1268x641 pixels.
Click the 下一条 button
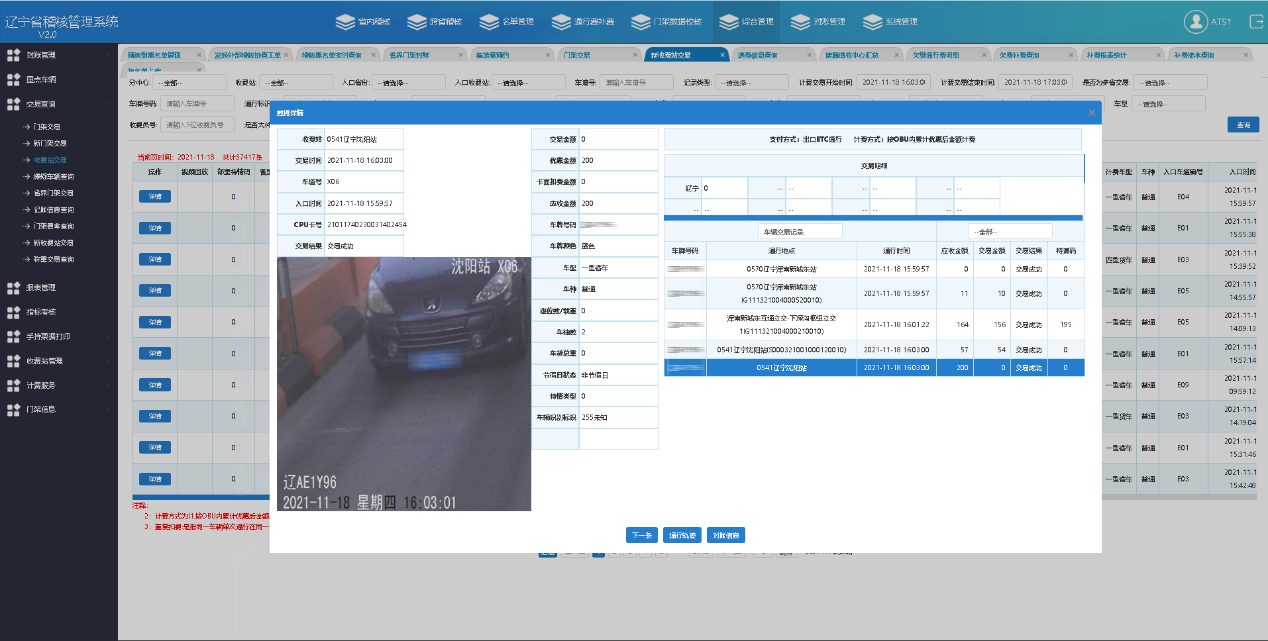643,535
